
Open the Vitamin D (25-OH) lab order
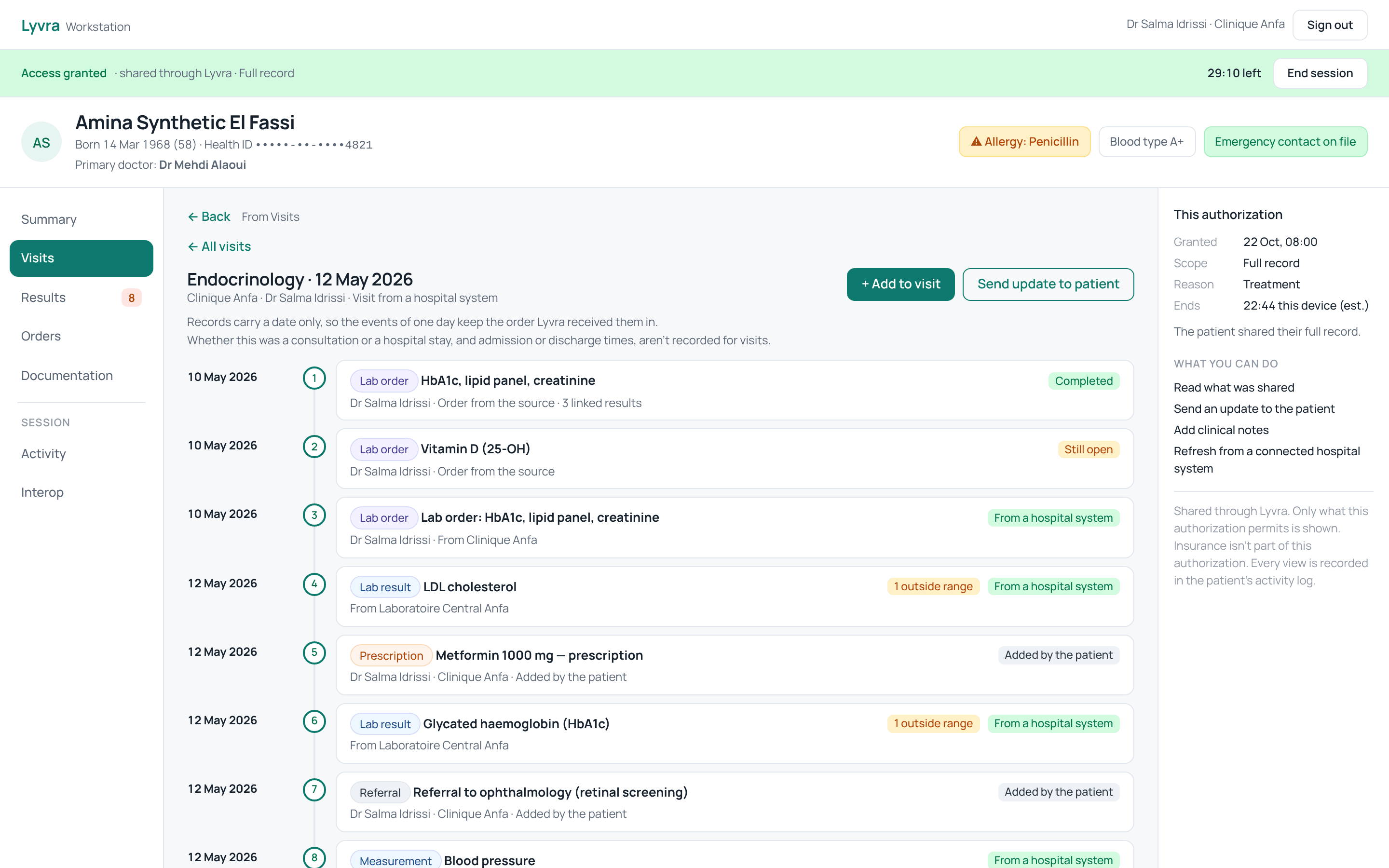pos(735,459)
